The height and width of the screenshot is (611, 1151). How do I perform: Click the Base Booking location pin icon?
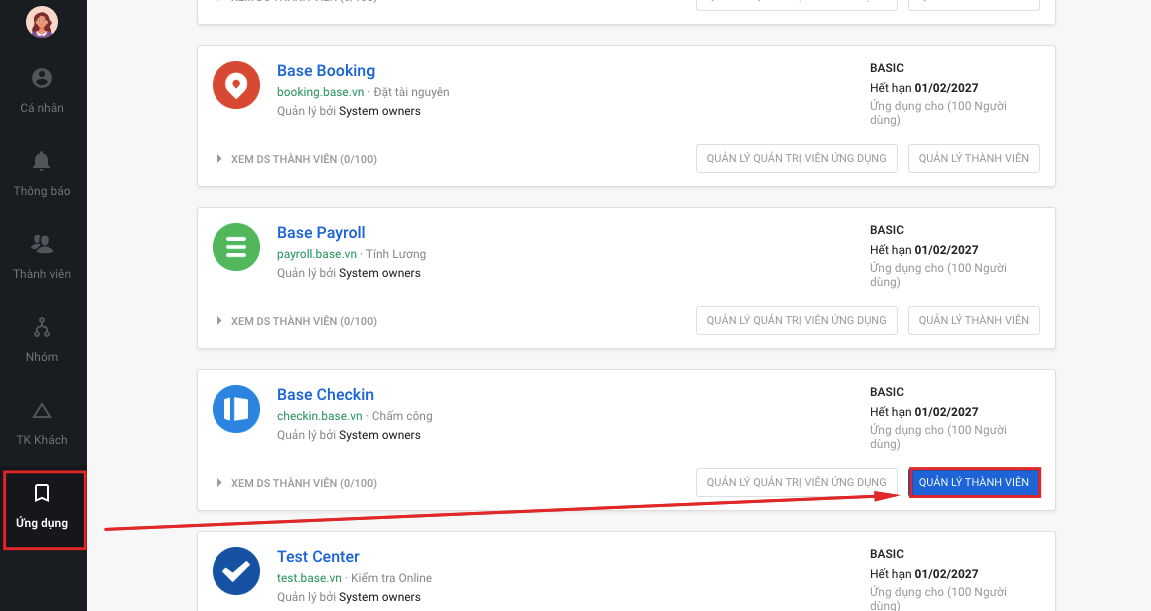pos(236,85)
